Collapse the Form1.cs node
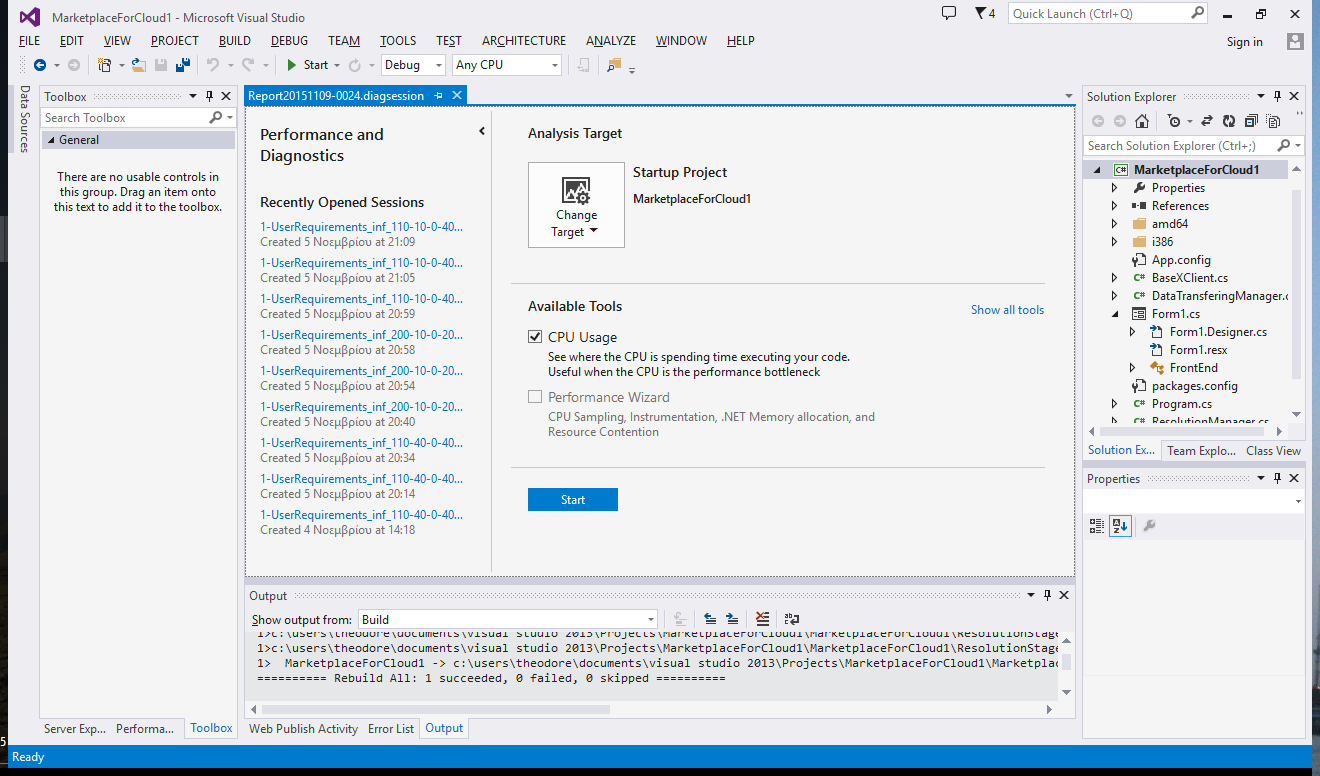 pyautogui.click(x=1115, y=314)
